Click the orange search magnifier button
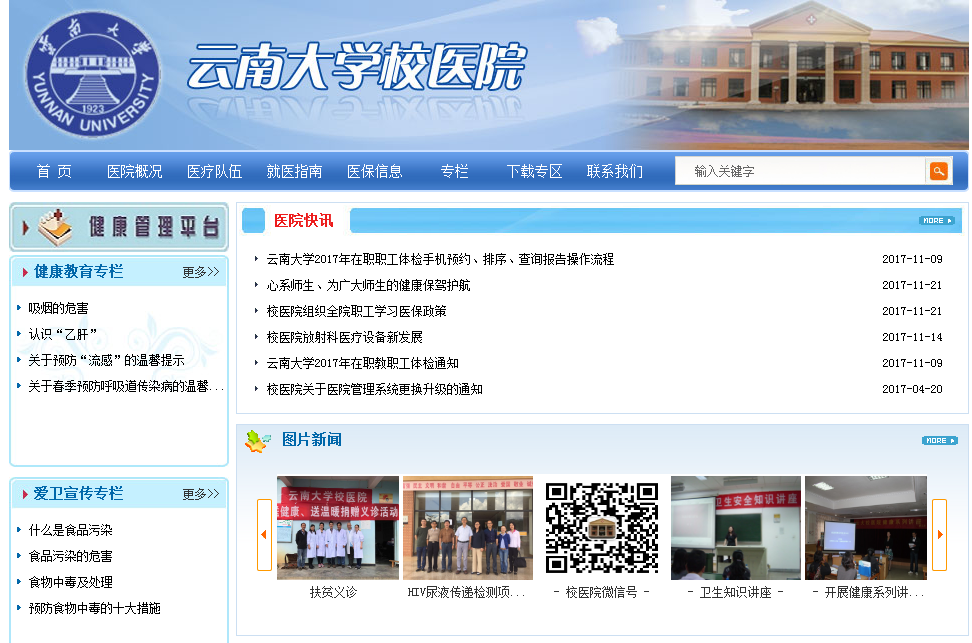Image resolution: width=972 pixels, height=643 pixels. tap(939, 171)
